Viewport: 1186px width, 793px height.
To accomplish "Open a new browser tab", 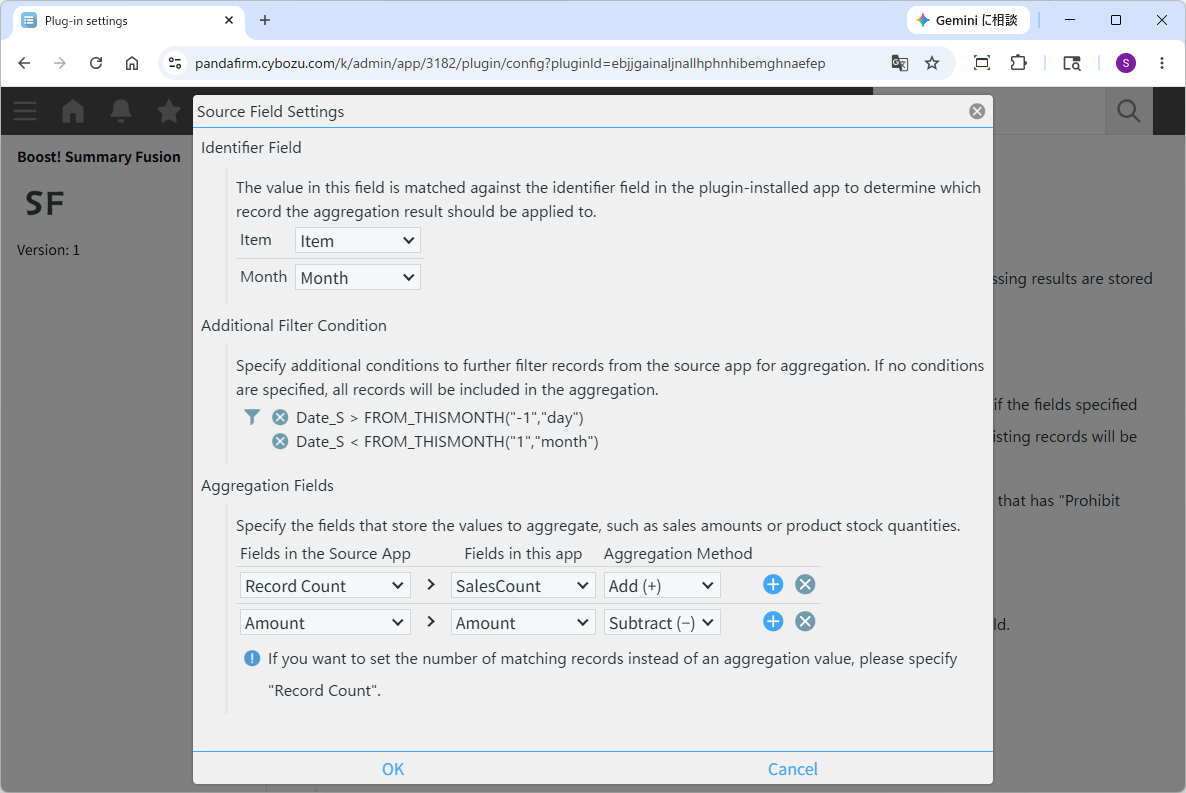I will [x=265, y=20].
